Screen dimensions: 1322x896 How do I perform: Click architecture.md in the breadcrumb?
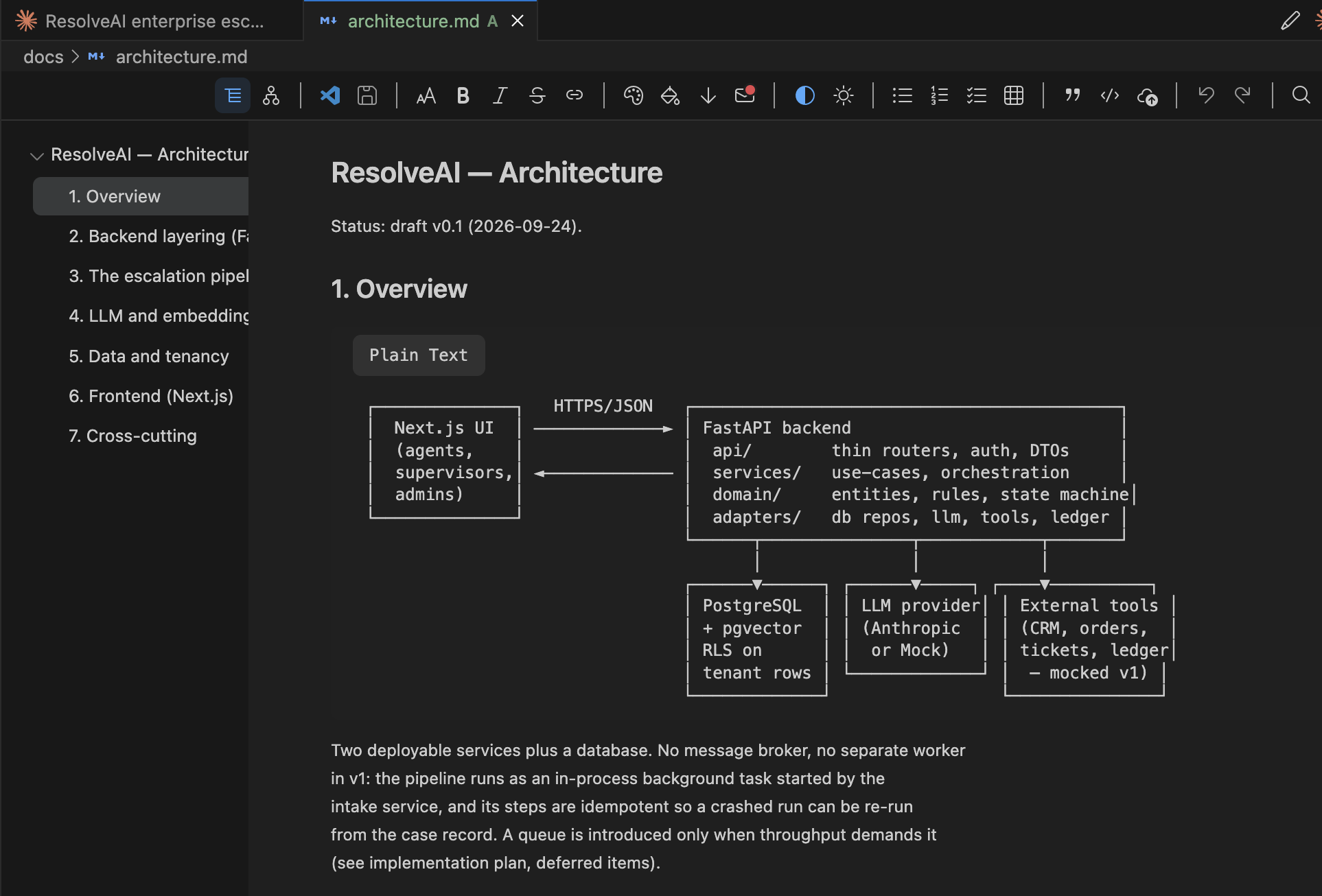pos(181,57)
